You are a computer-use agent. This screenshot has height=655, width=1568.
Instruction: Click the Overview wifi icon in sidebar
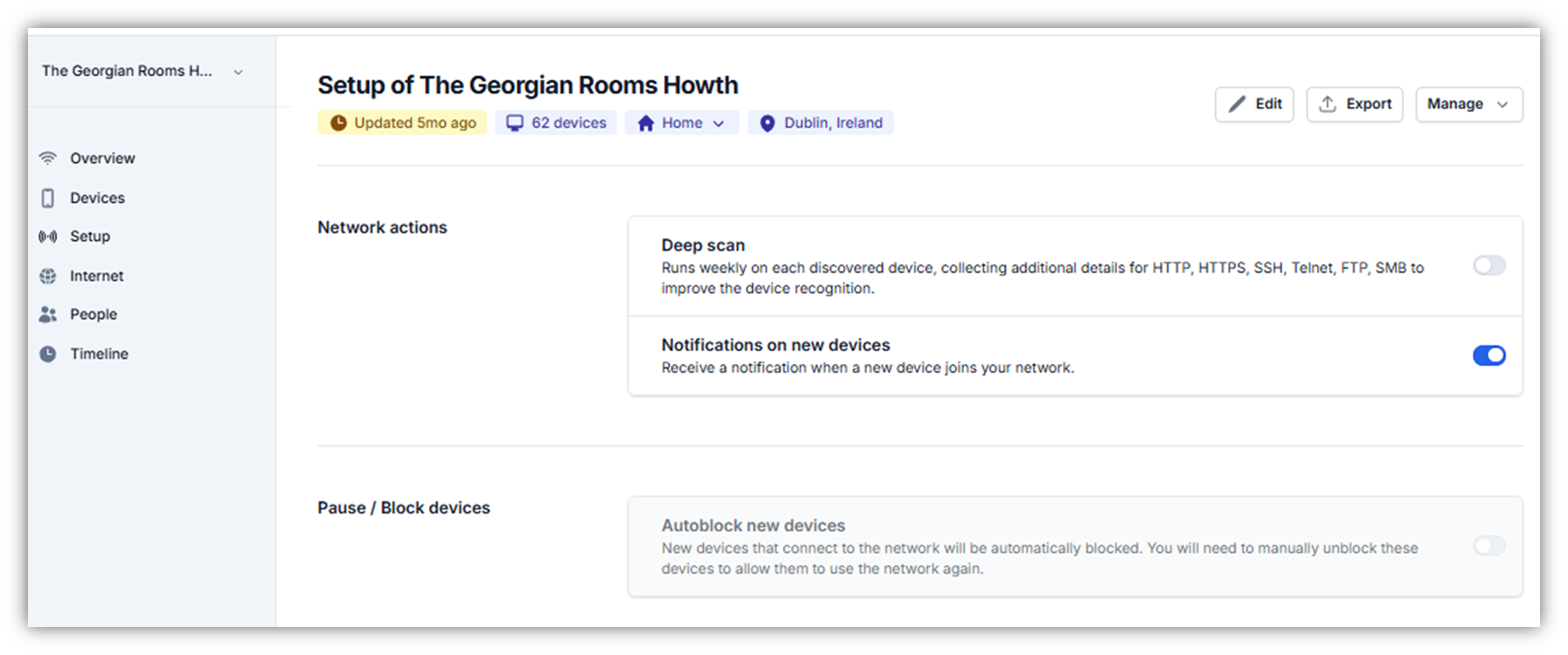pyautogui.click(x=48, y=158)
